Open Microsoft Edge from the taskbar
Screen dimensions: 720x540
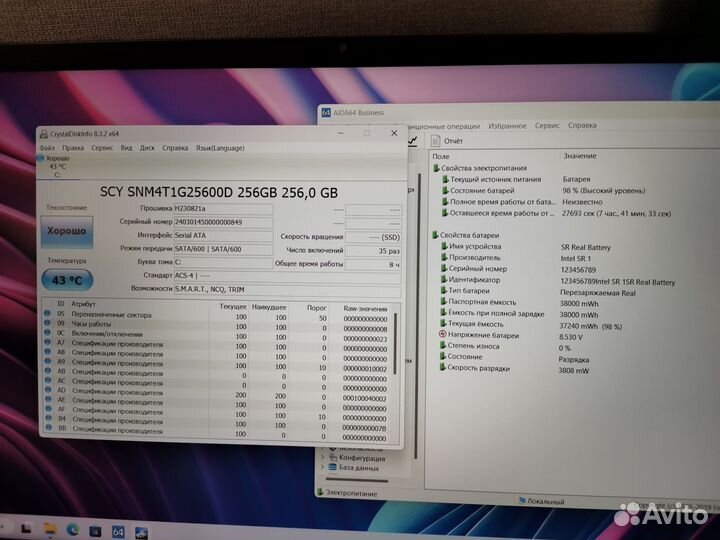73,529
